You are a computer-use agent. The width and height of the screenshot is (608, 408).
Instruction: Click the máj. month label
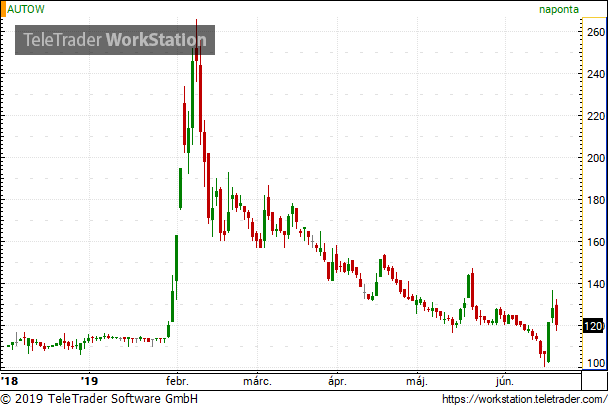[417, 381]
